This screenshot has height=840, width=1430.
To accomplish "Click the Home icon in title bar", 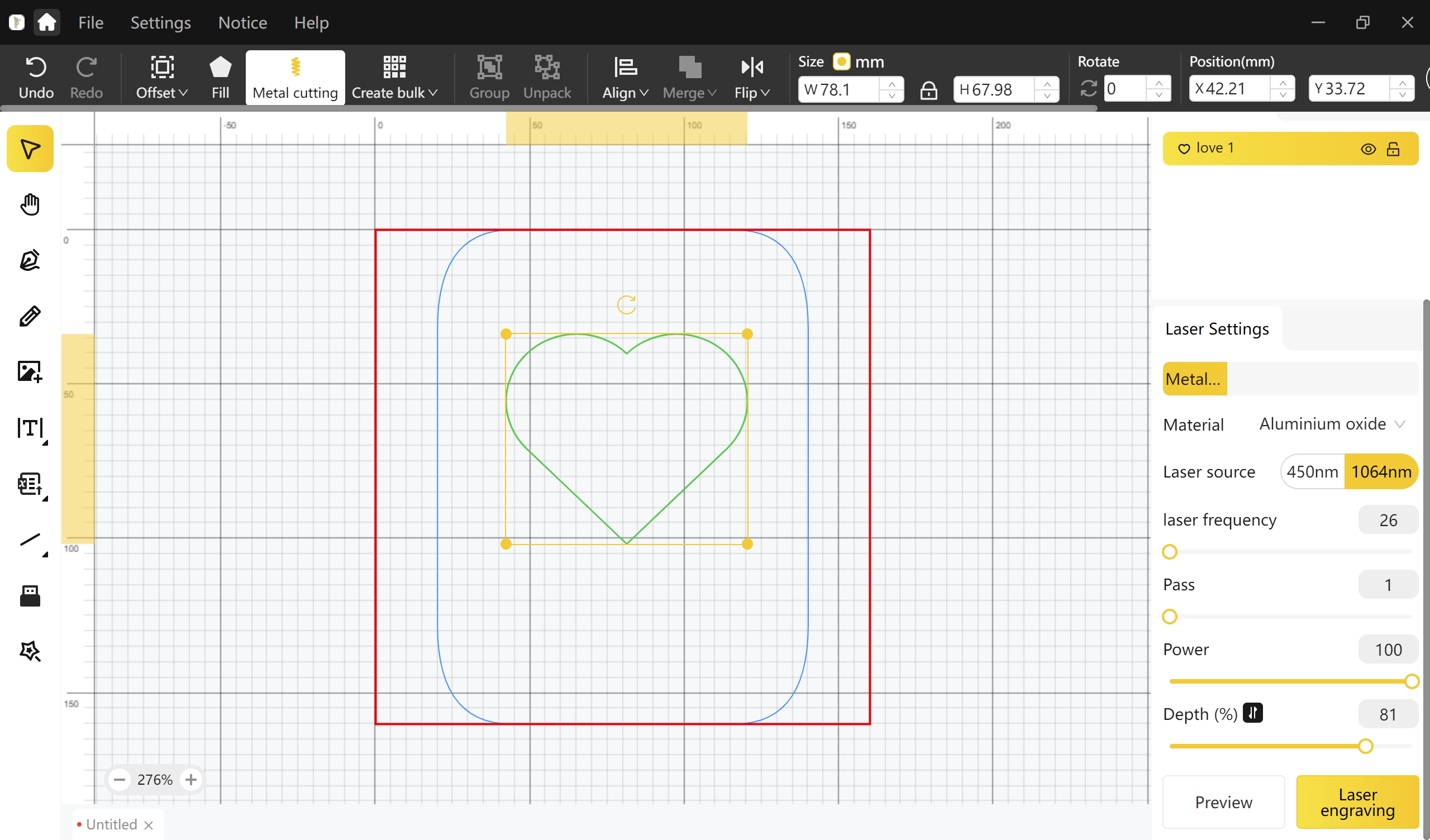I will (x=46, y=23).
